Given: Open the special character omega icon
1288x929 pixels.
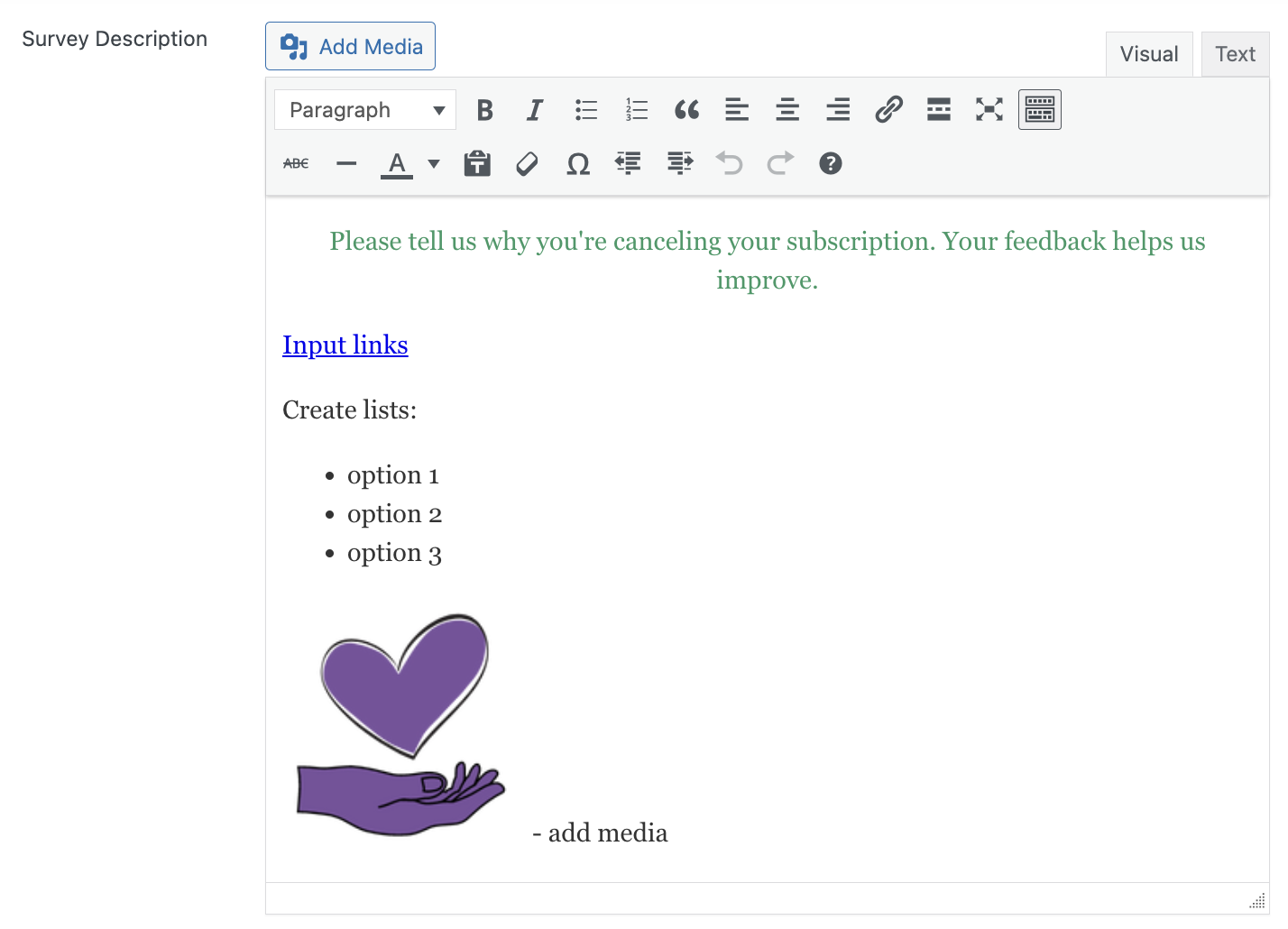Looking at the screenshot, I should coord(578,163).
